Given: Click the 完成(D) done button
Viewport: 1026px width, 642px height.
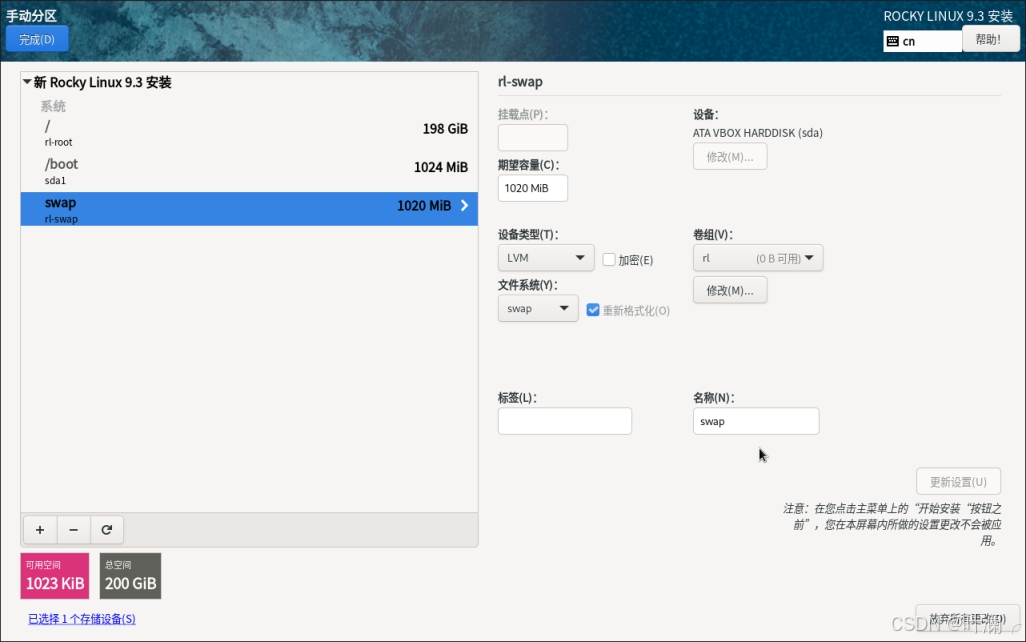Looking at the screenshot, I should pos(37,39).
